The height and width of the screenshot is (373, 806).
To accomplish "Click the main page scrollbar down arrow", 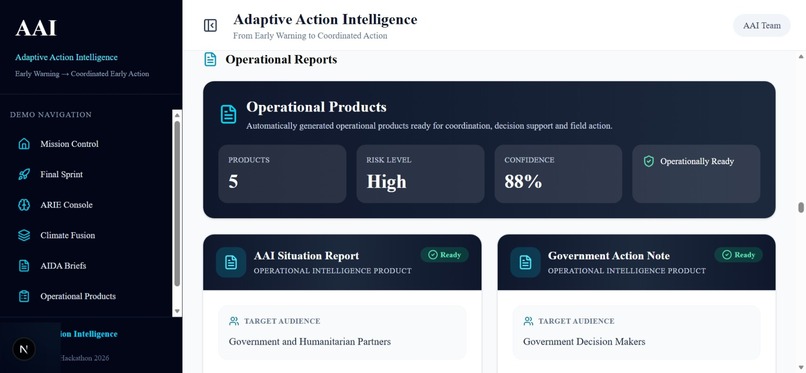I will point(801,368).
